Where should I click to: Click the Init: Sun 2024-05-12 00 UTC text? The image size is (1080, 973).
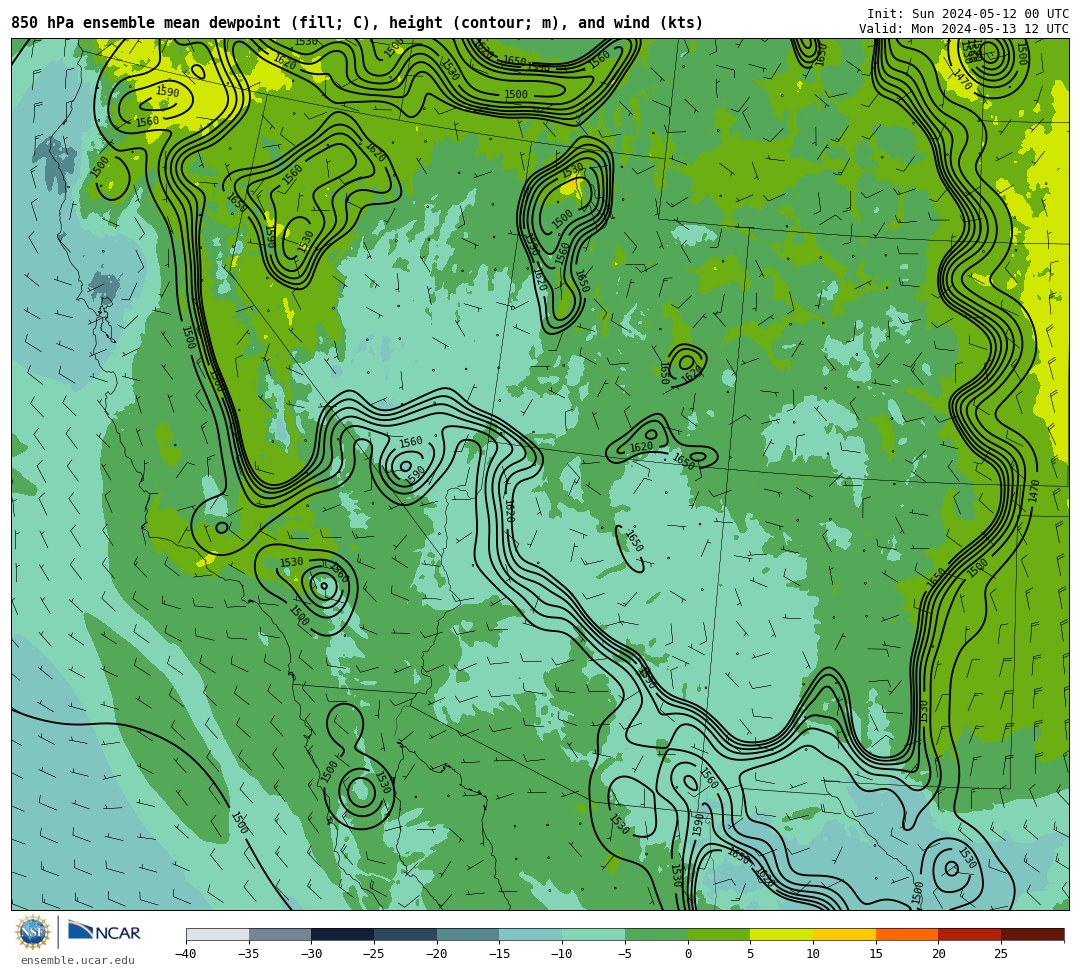tap(968, 14)
